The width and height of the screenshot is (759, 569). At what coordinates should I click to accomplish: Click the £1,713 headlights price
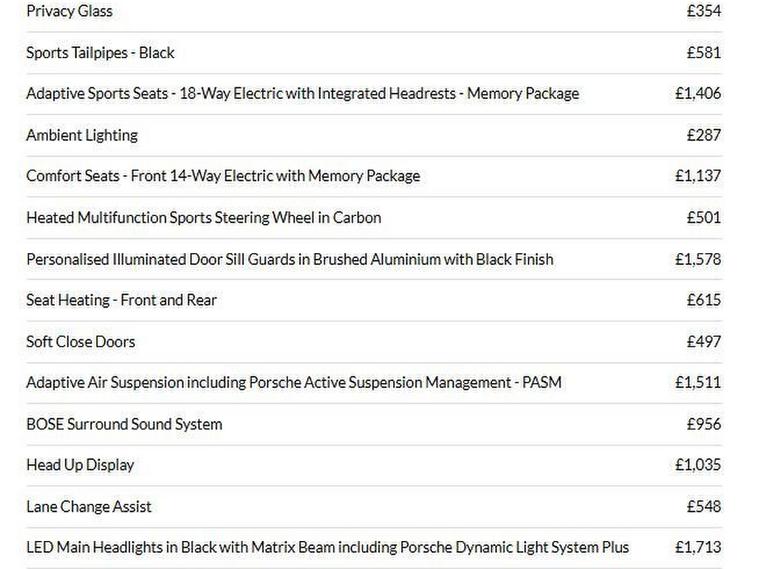tap(697, 547)
